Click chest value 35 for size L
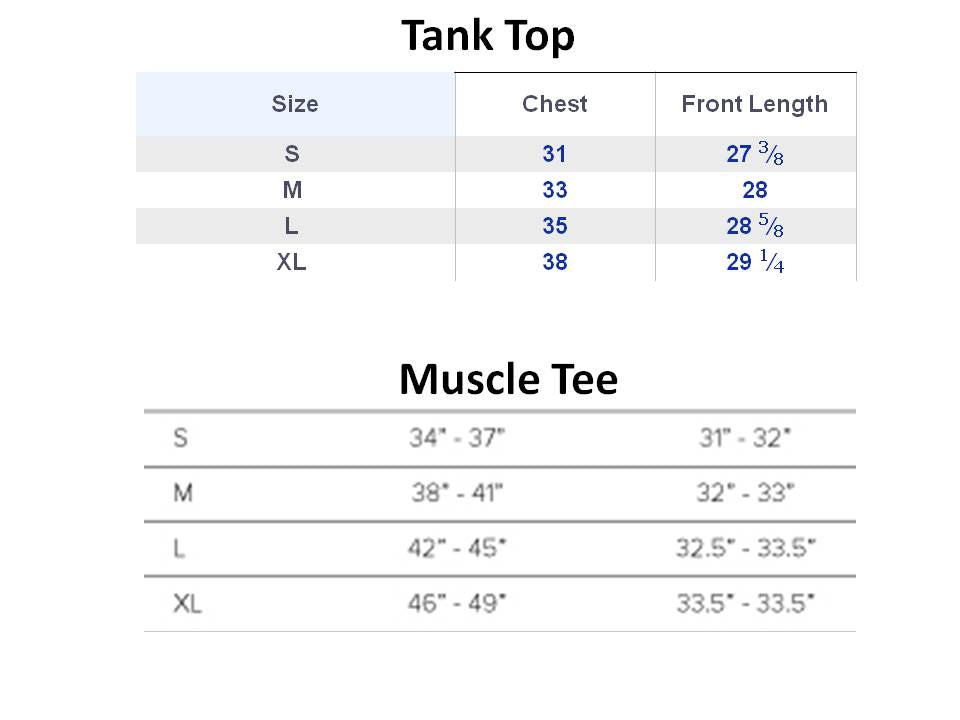This screenshot has height=720, width=960. point(555,226)
